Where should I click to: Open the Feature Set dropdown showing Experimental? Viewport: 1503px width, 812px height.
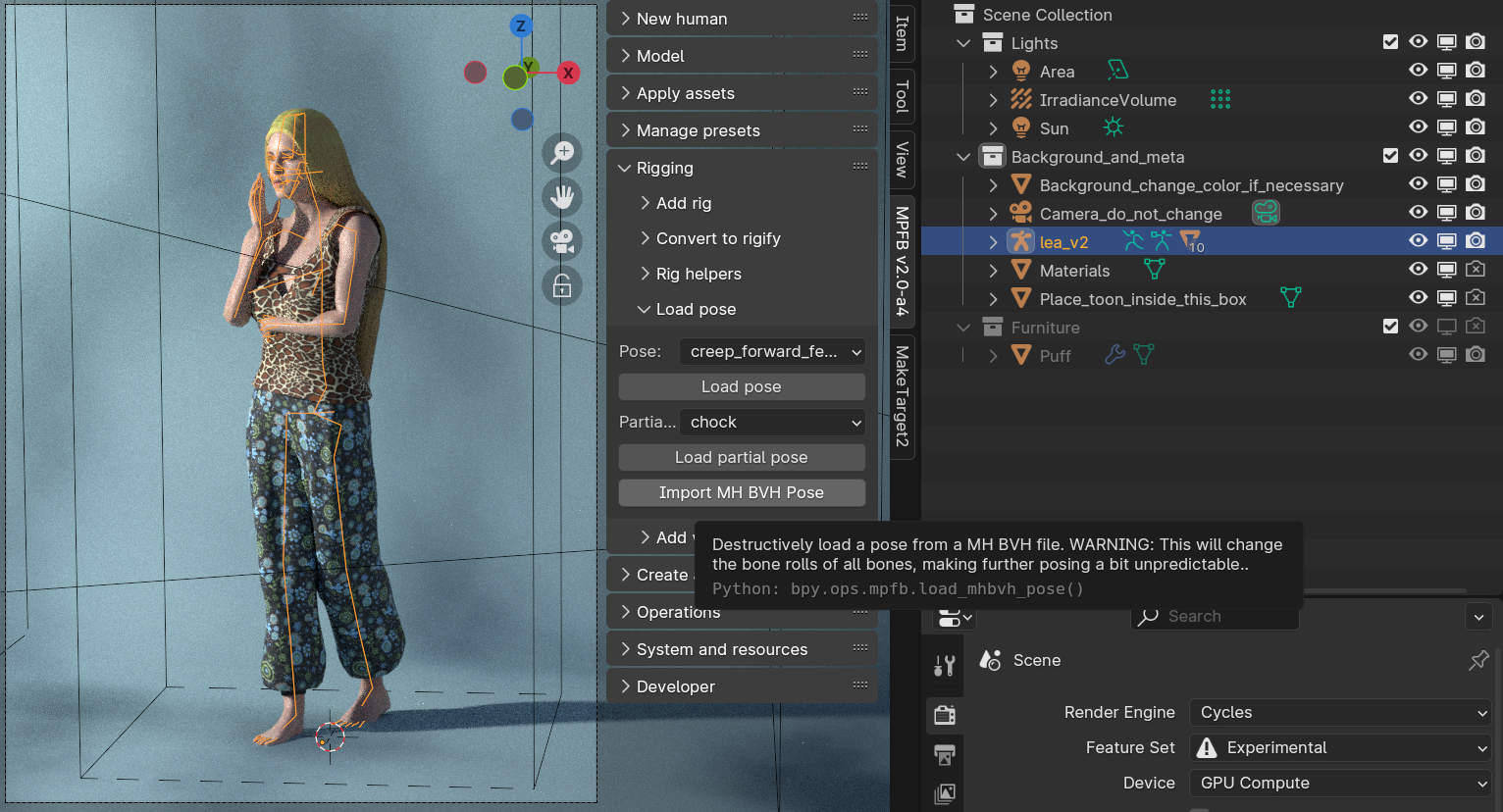tap(1340, 747)
